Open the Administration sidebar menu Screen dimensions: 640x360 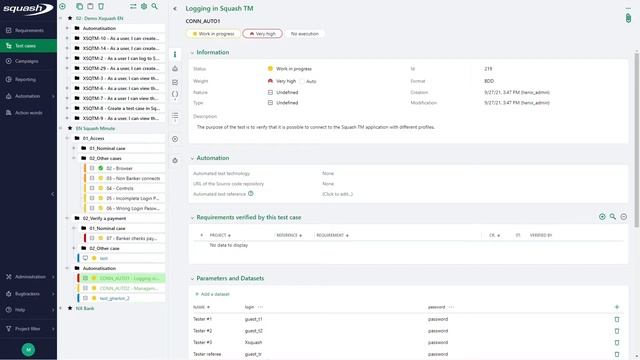point(28,277)
